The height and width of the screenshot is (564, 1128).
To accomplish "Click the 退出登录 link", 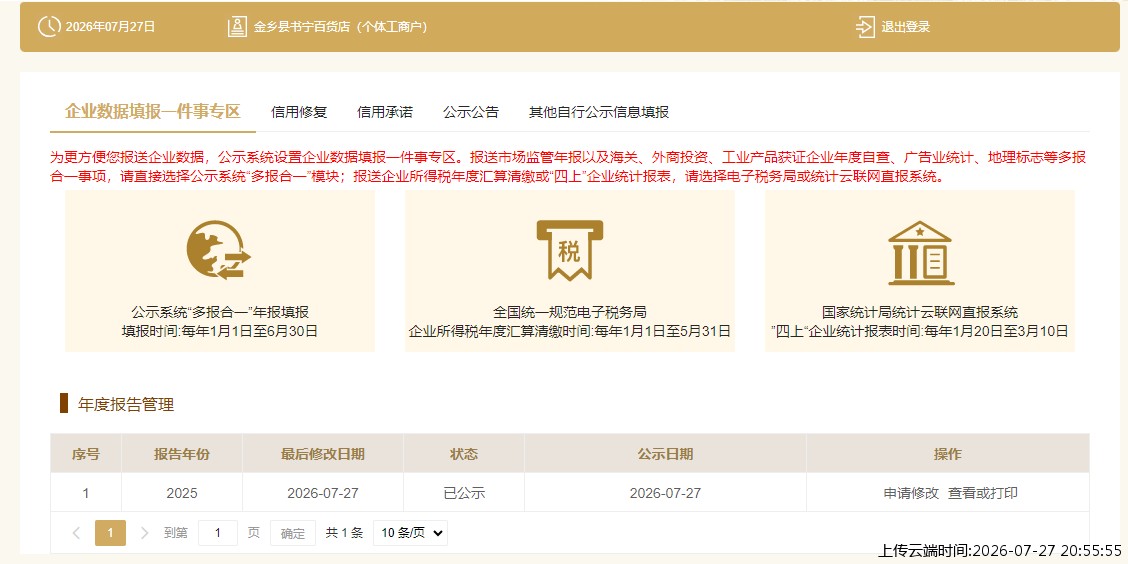I will coord(906,27).
